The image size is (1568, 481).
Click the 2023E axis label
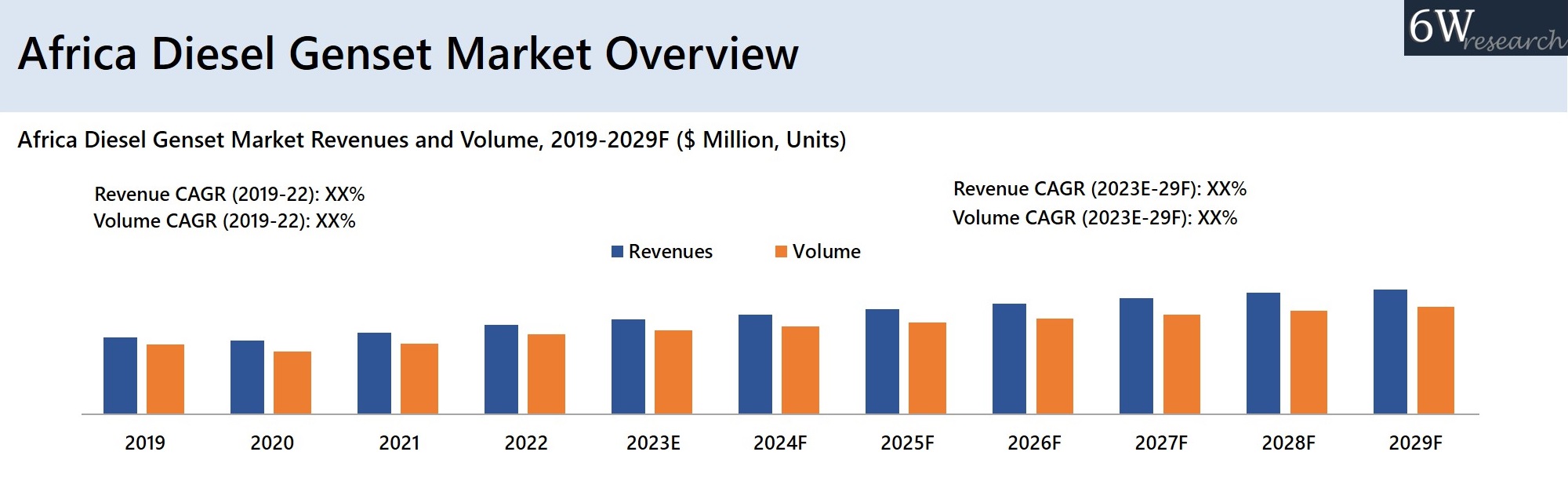tap(653, 443)
